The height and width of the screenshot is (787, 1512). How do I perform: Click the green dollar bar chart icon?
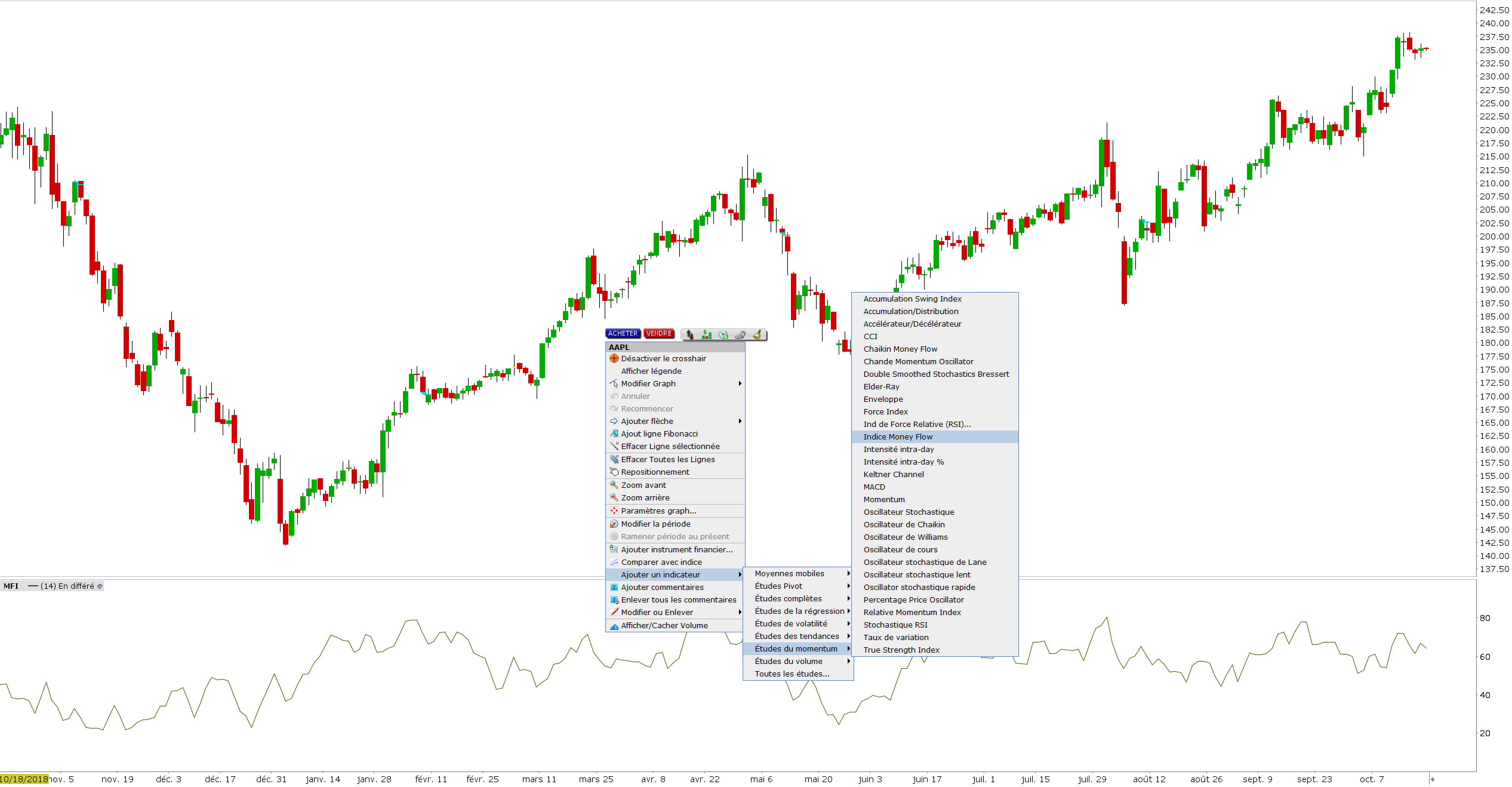pos(707,335)
